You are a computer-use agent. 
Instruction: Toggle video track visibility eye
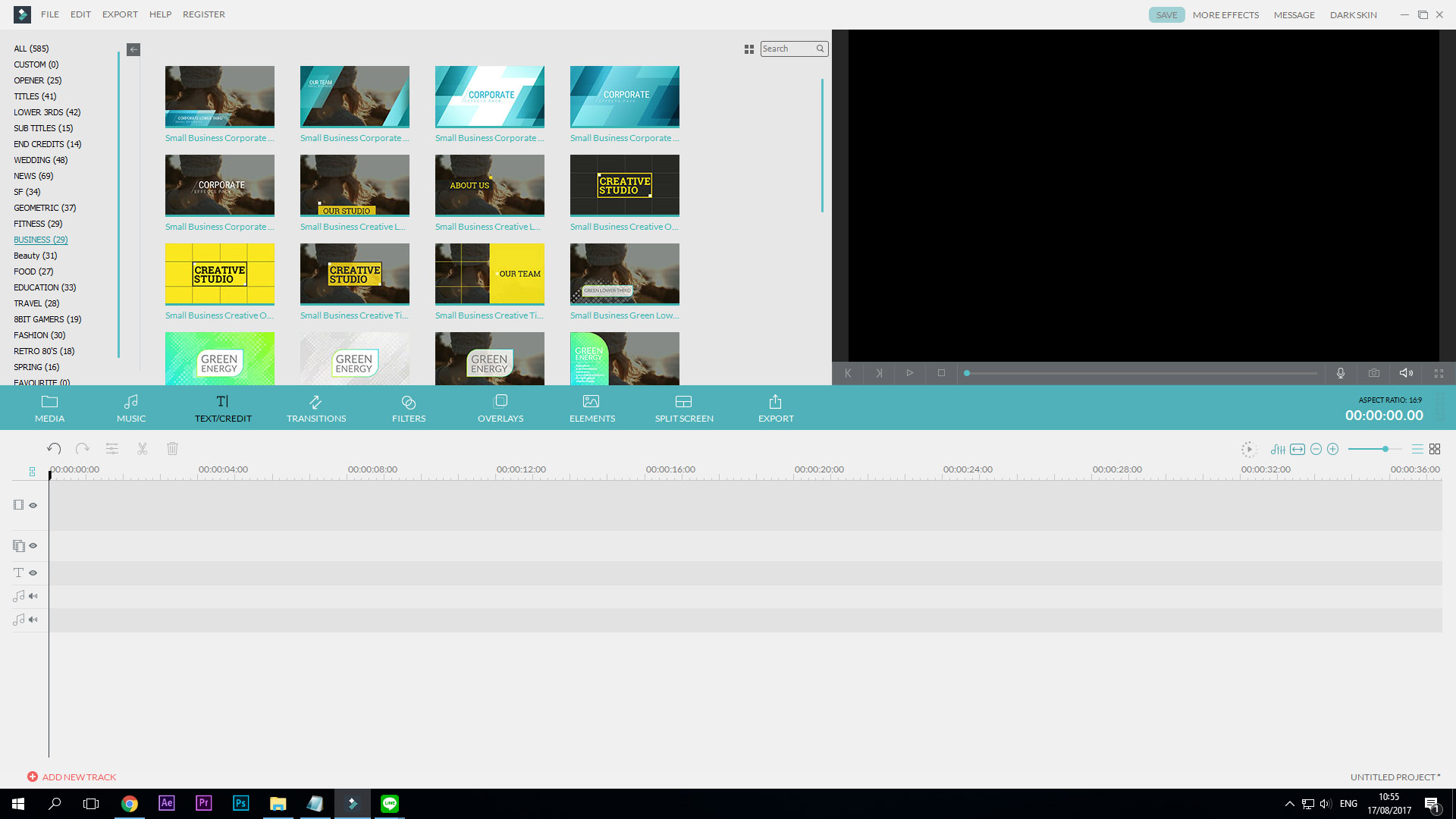(x=33, y=505)
